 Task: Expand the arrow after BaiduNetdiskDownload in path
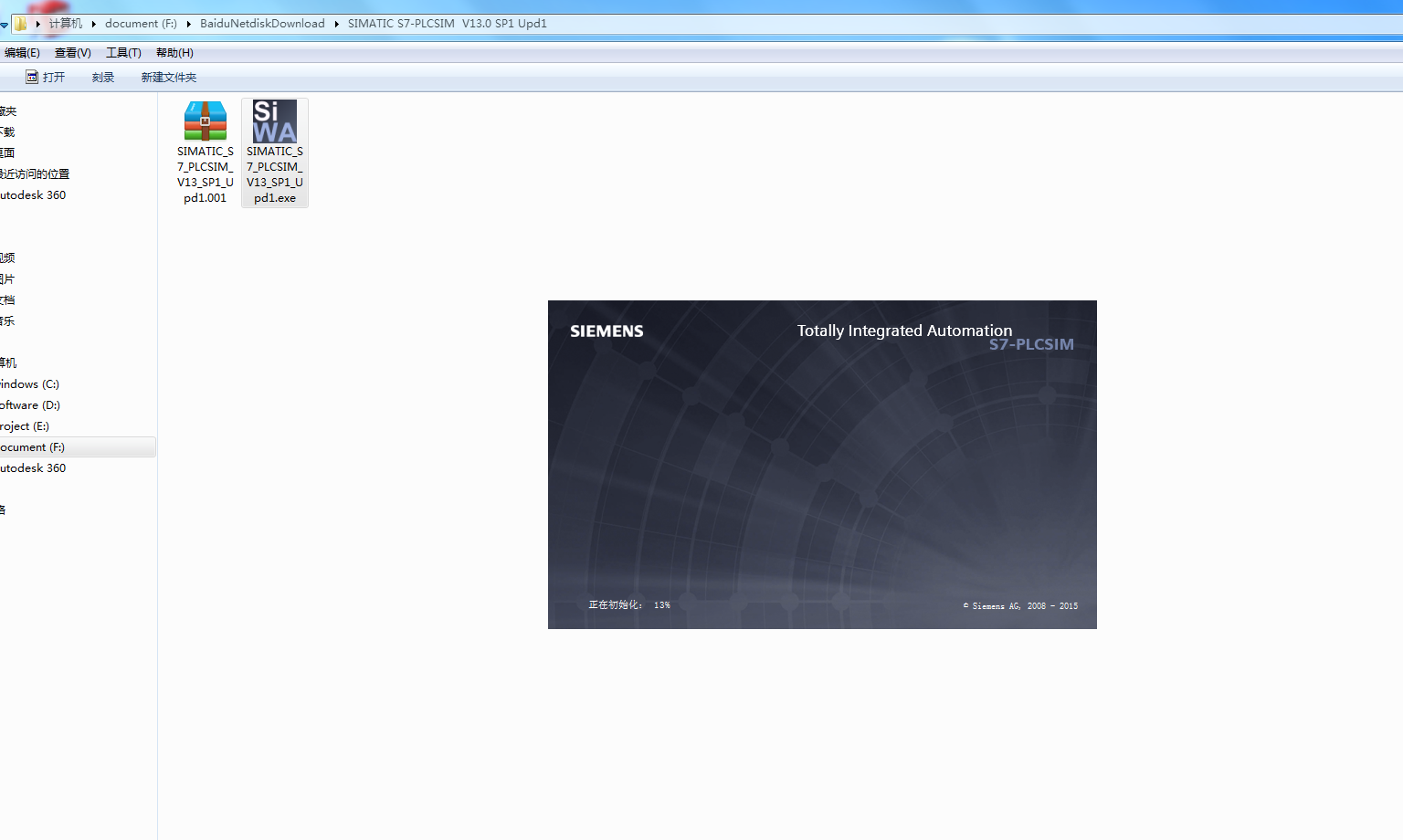click(x=336, y=24)
